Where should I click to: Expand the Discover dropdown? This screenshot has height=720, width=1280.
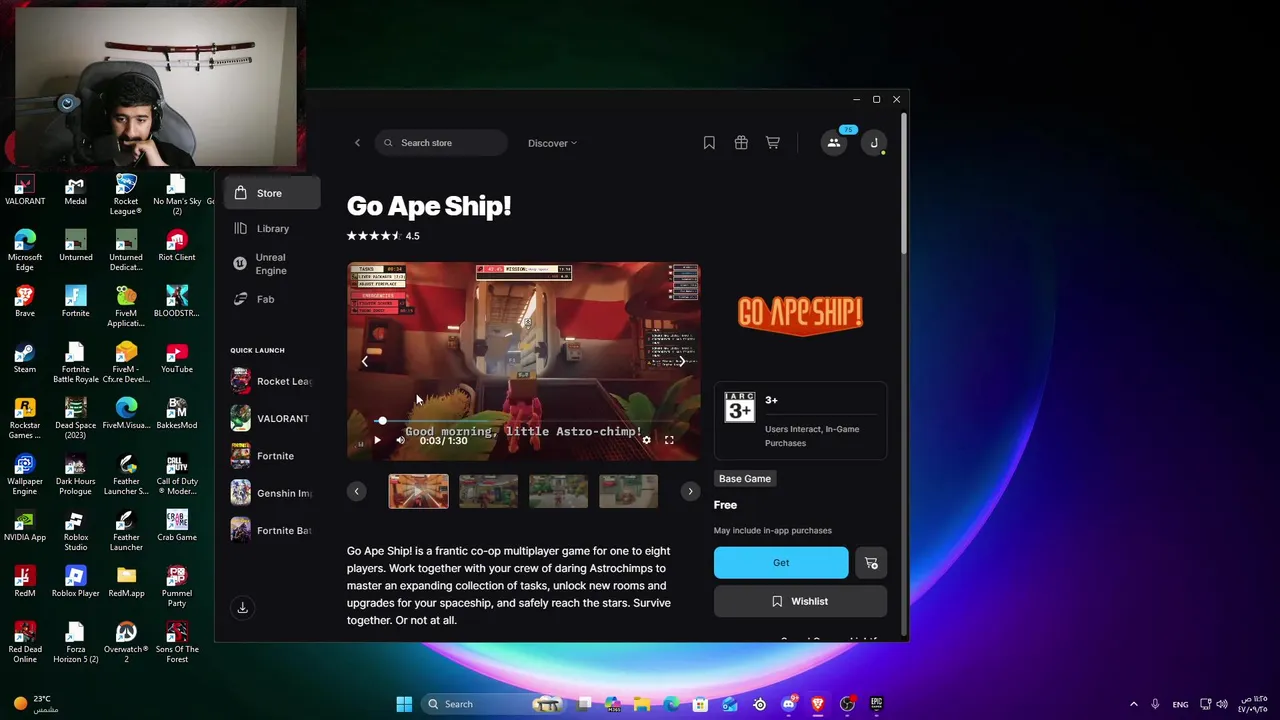coord(552,143)
